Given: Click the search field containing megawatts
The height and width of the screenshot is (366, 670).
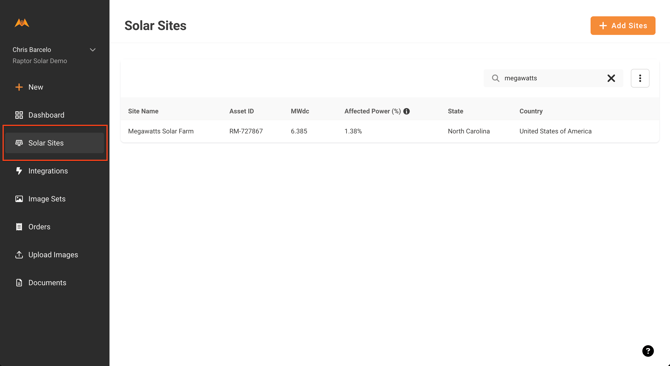Looking at the screenshot, I should pyautogui.click(x=553, y=78).
